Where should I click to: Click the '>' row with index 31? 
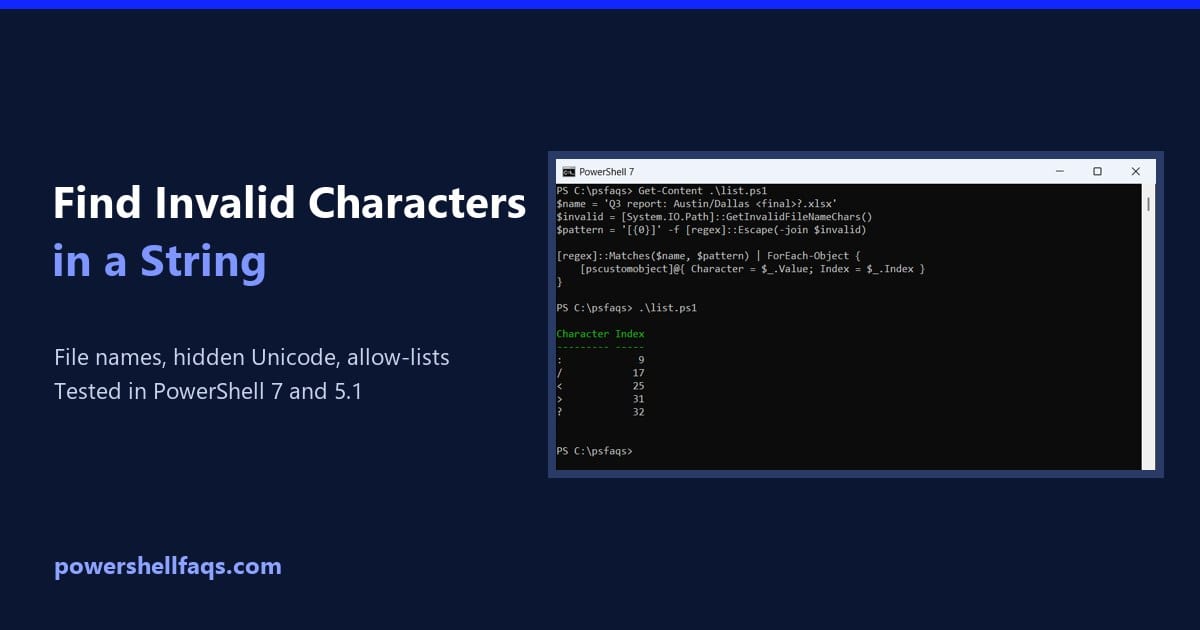[600, 399]
